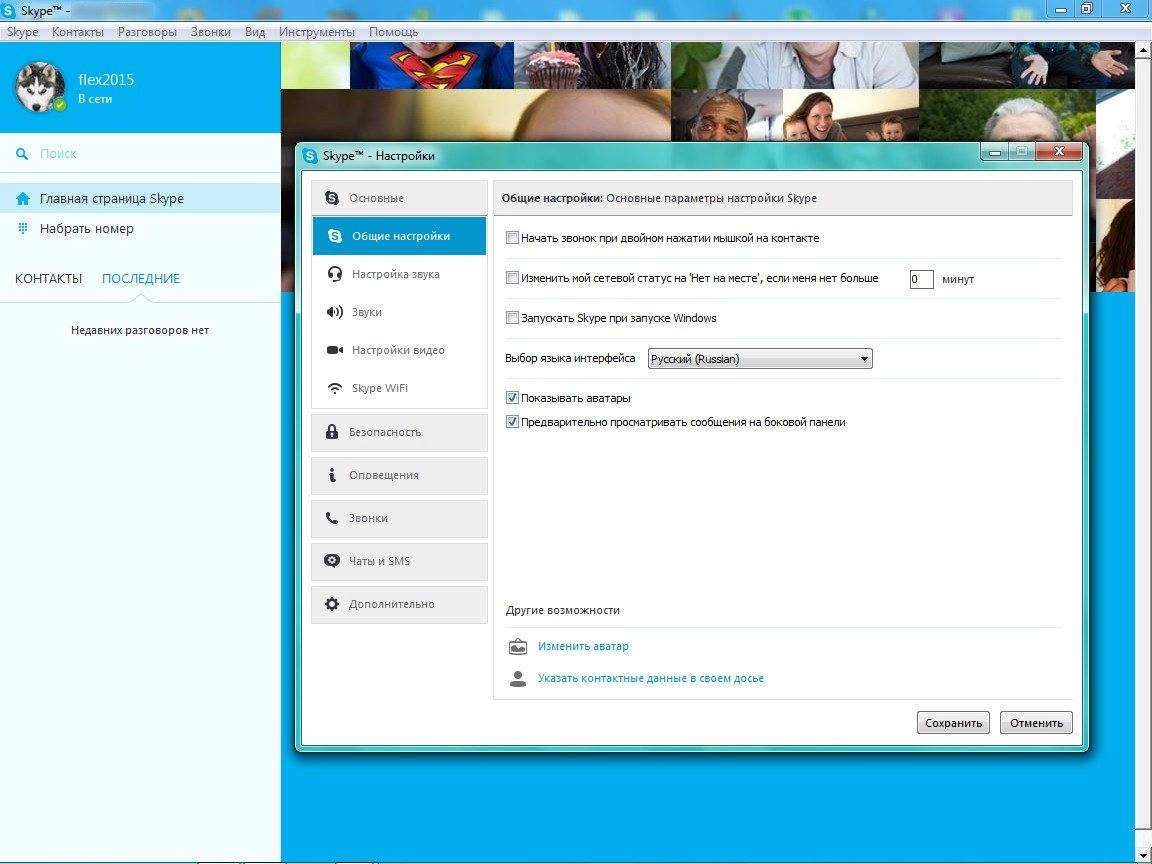
Task: Select Звуки settings page
Action: (x=399, y=312)
